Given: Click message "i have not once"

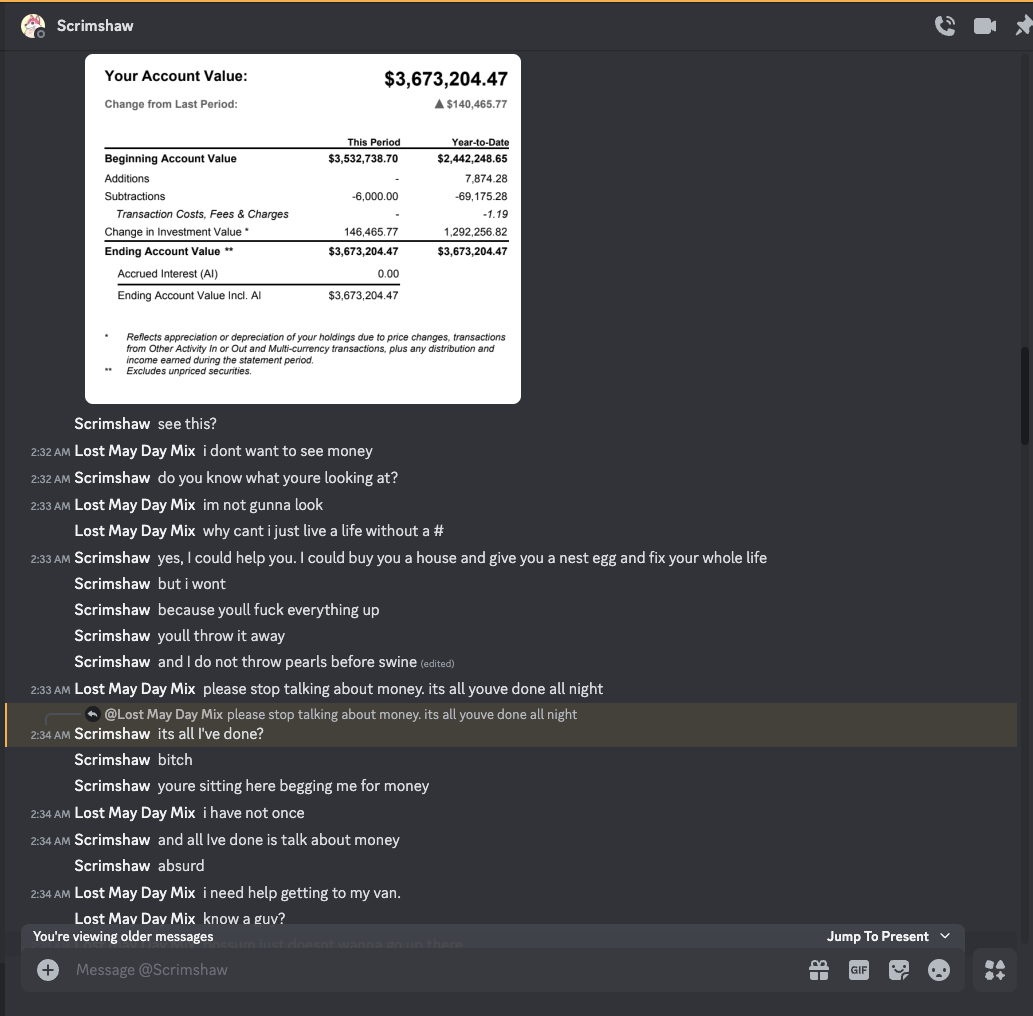Looking at the screenshot, I should [254, 812].
